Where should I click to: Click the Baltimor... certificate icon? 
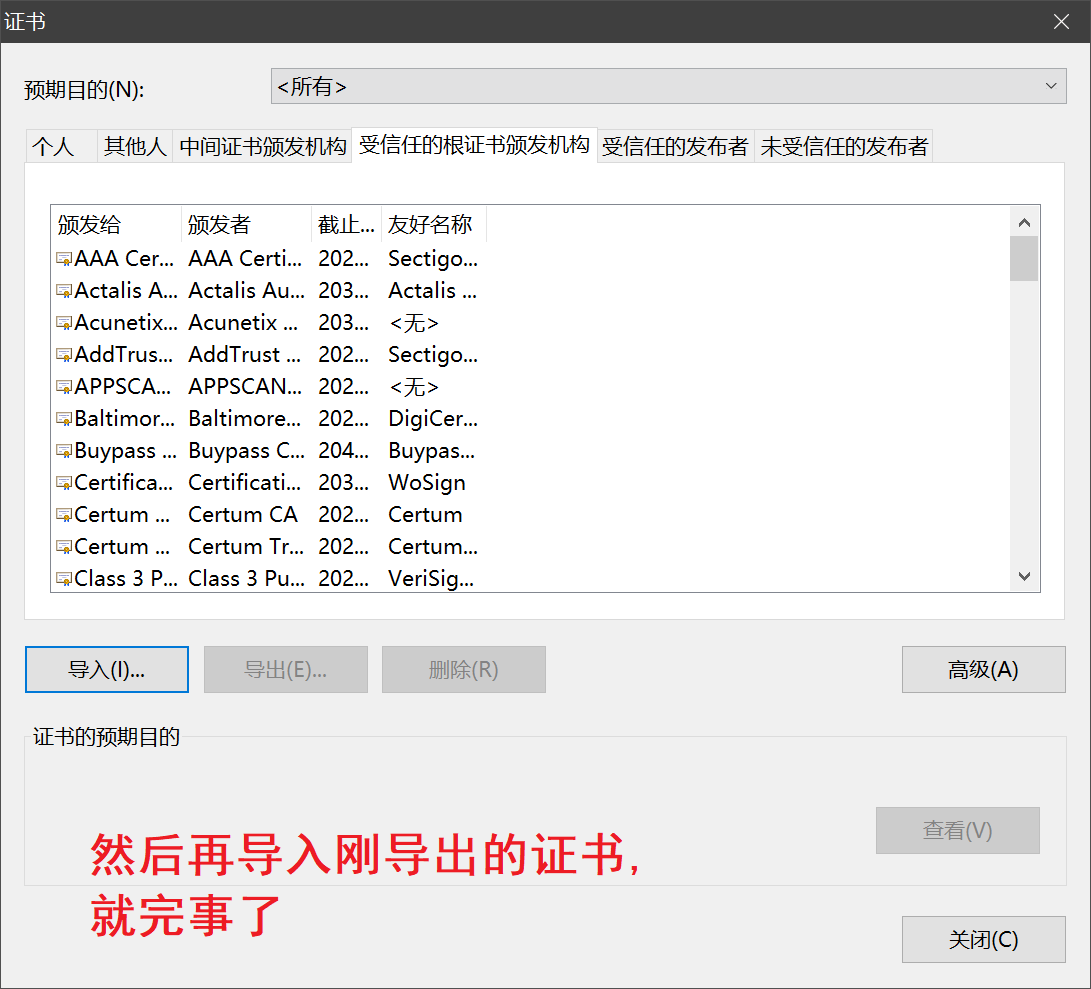click(x=64, y=419)
